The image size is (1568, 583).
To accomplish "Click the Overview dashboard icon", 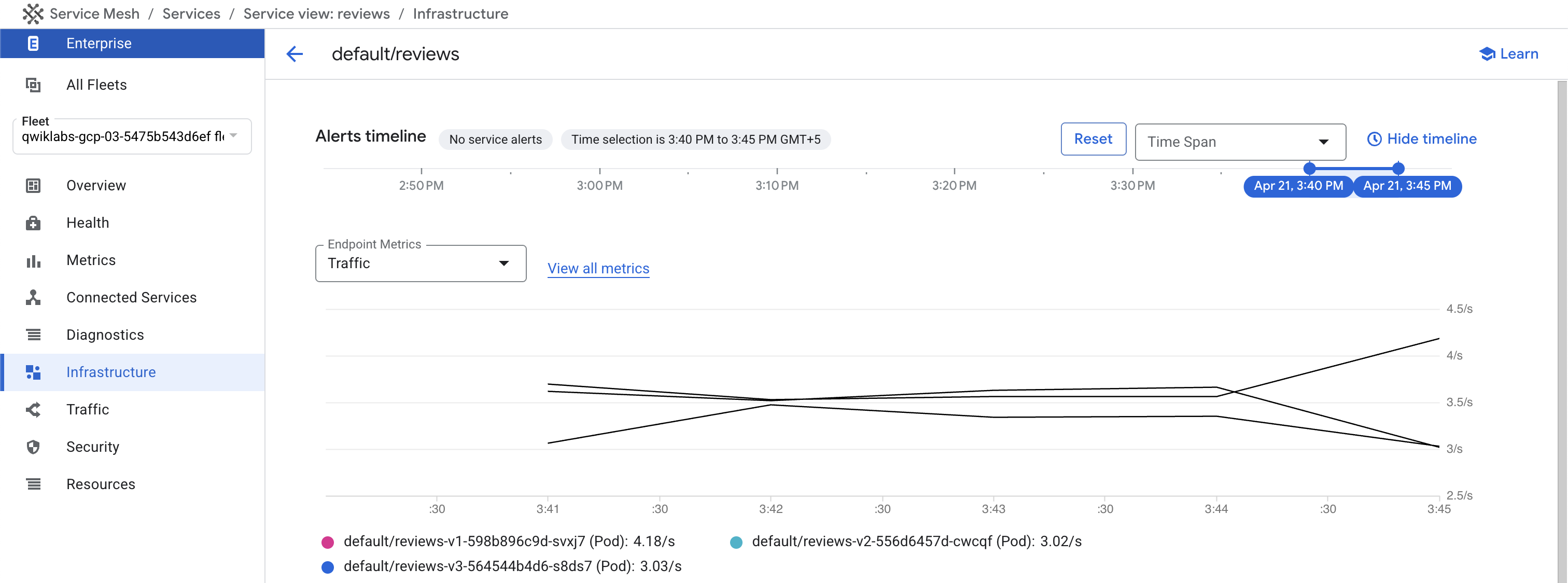I will pyautogui.click(x=34, y=185).
